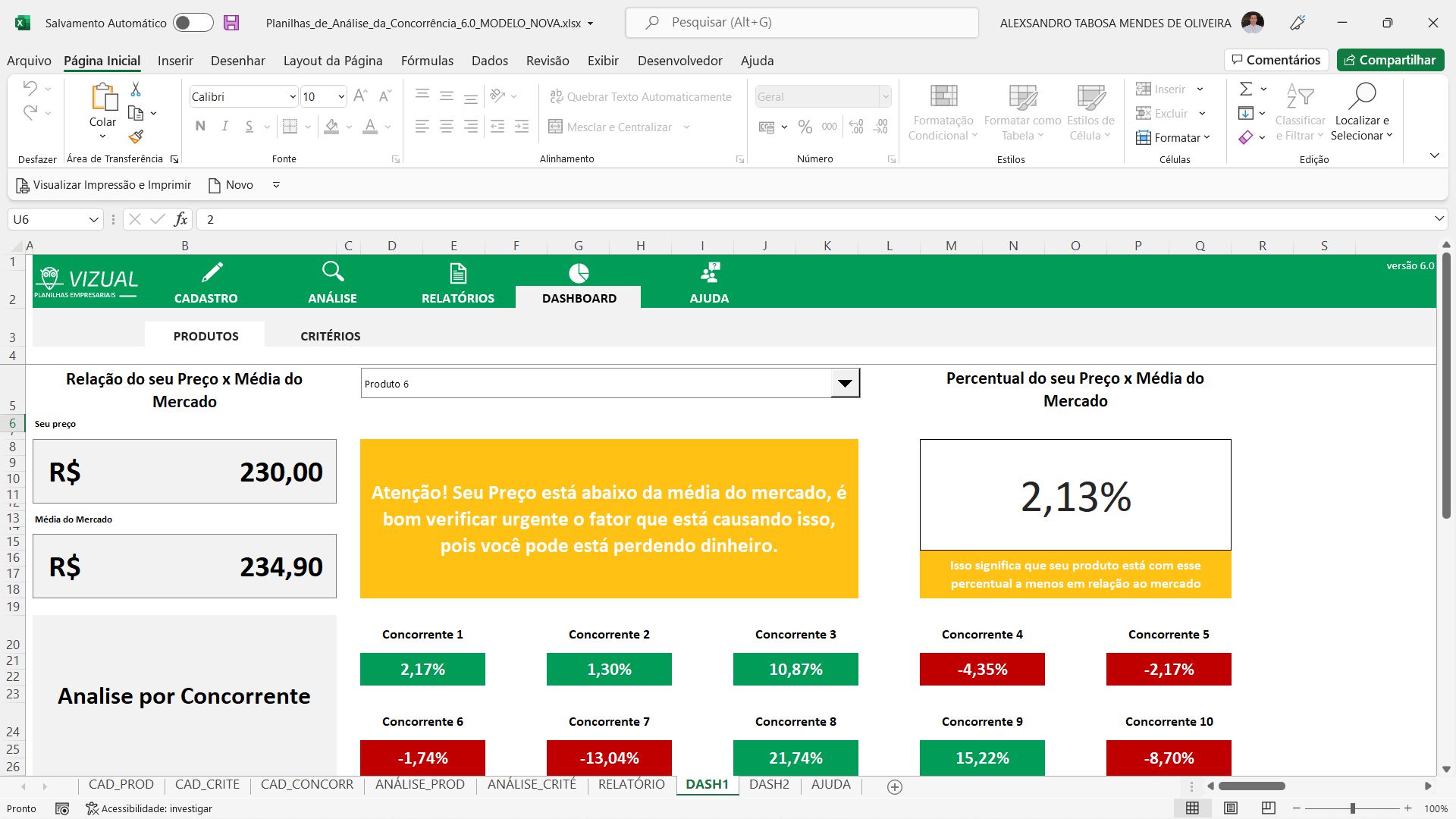Open the Produto 6 selection dropdown
This screenshot has width=1456, height=819.
pyautogui.click(x=844, y=384)
